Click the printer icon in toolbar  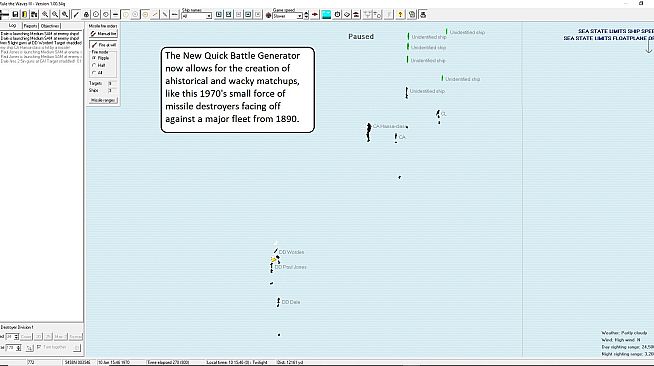tap(423, 15)
